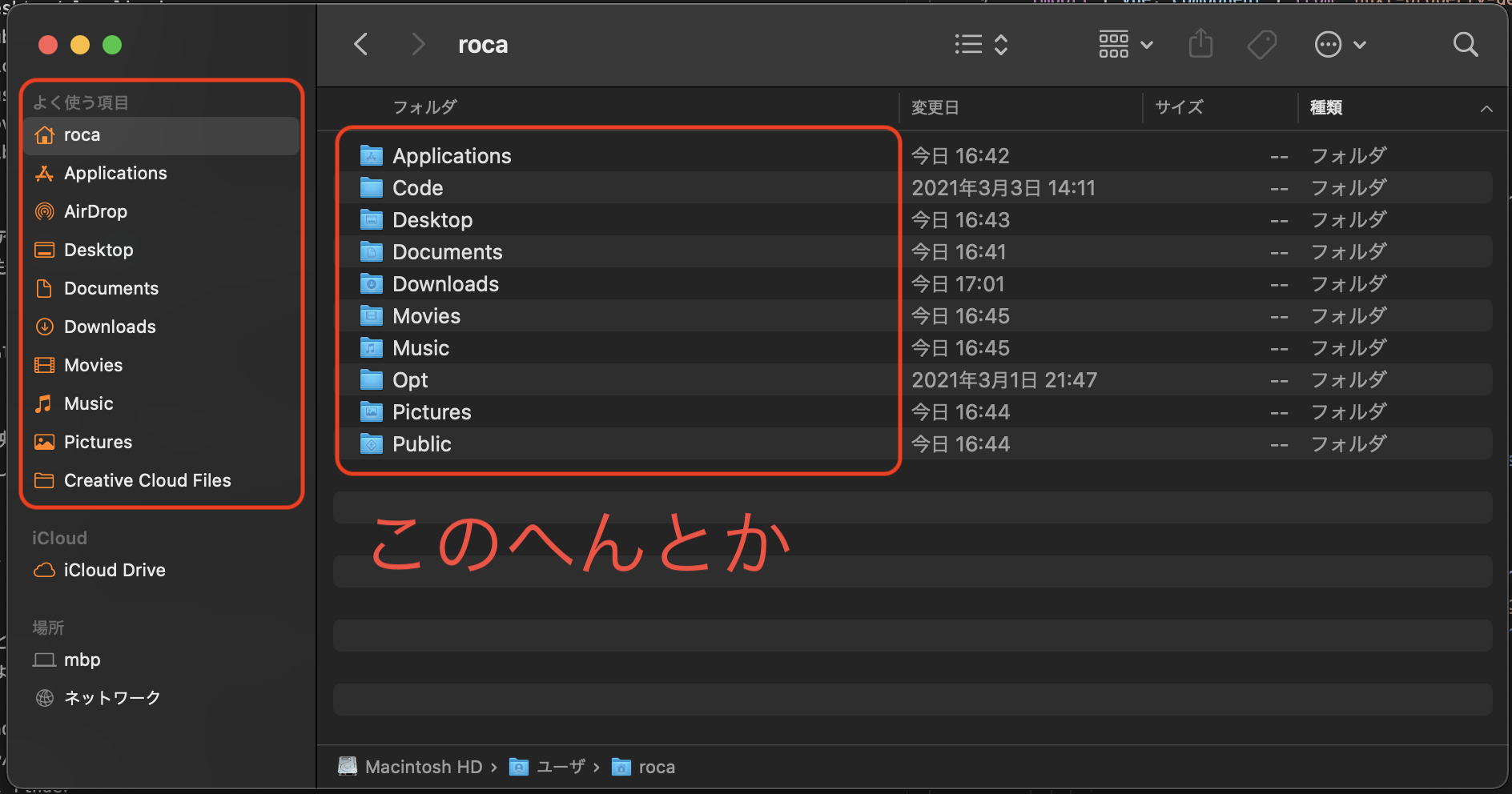Click Macintosh HD in path bar
This screenshot has width=1512, height=794.
(410, 767)
